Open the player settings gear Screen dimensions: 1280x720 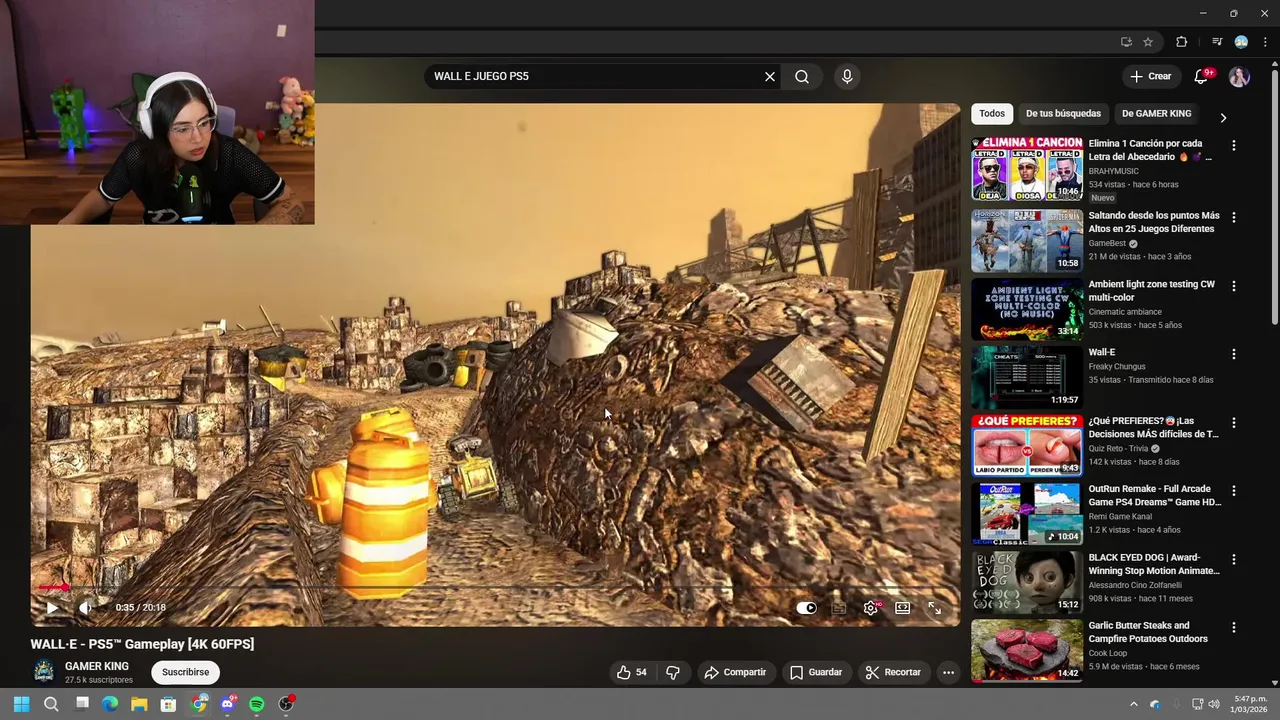point(871,607)
